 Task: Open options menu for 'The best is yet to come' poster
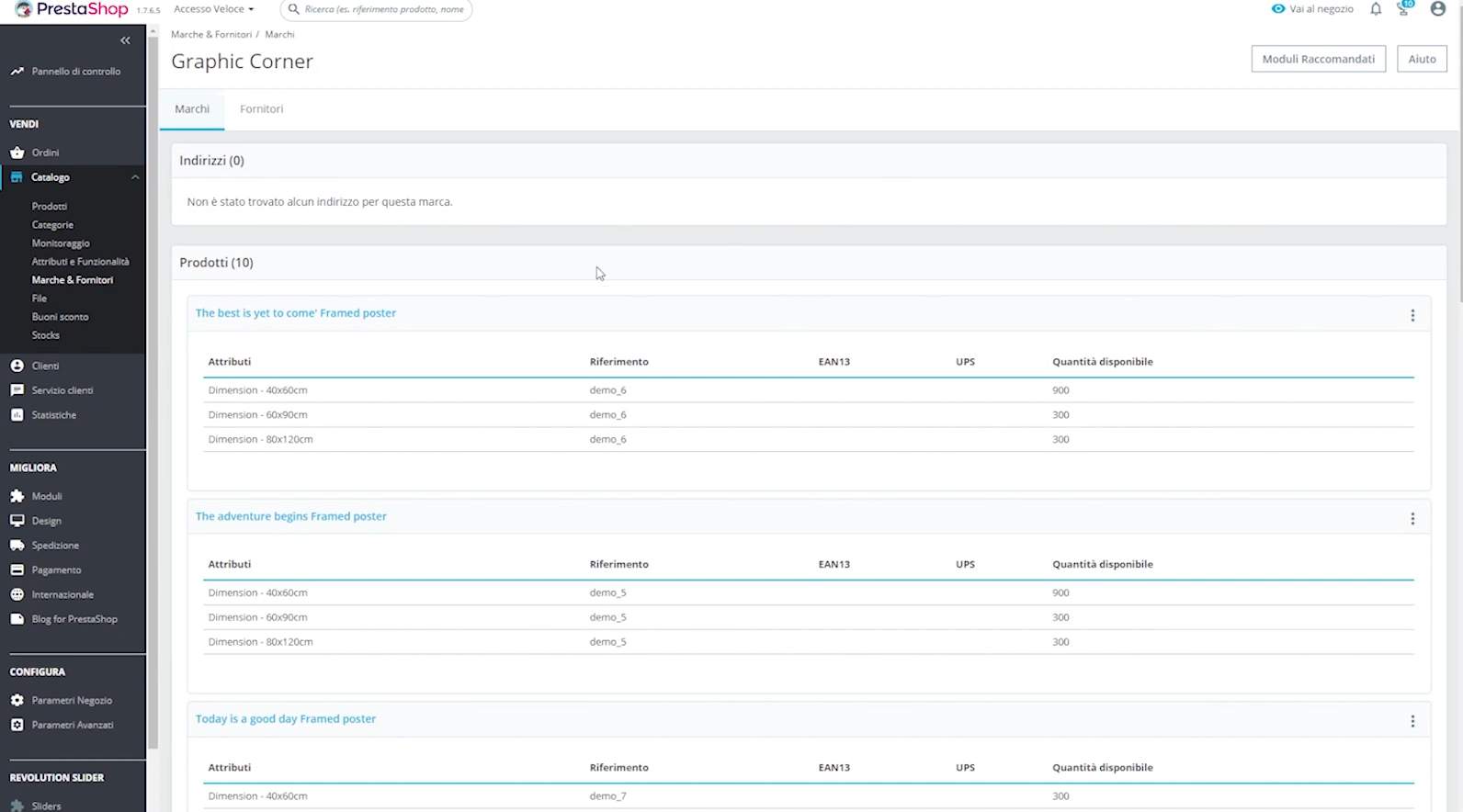click(1412, 315)
